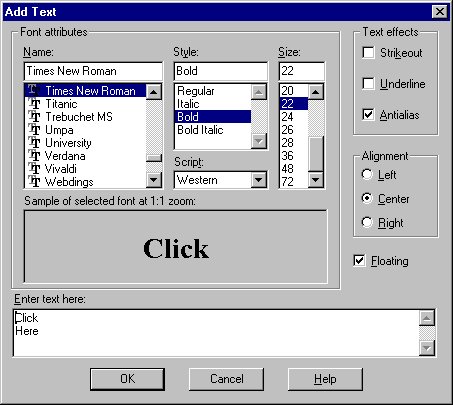The image size is (453, 405).
Task: Toggle the Antialias checkbox off
Action: (x=368, y=115)
